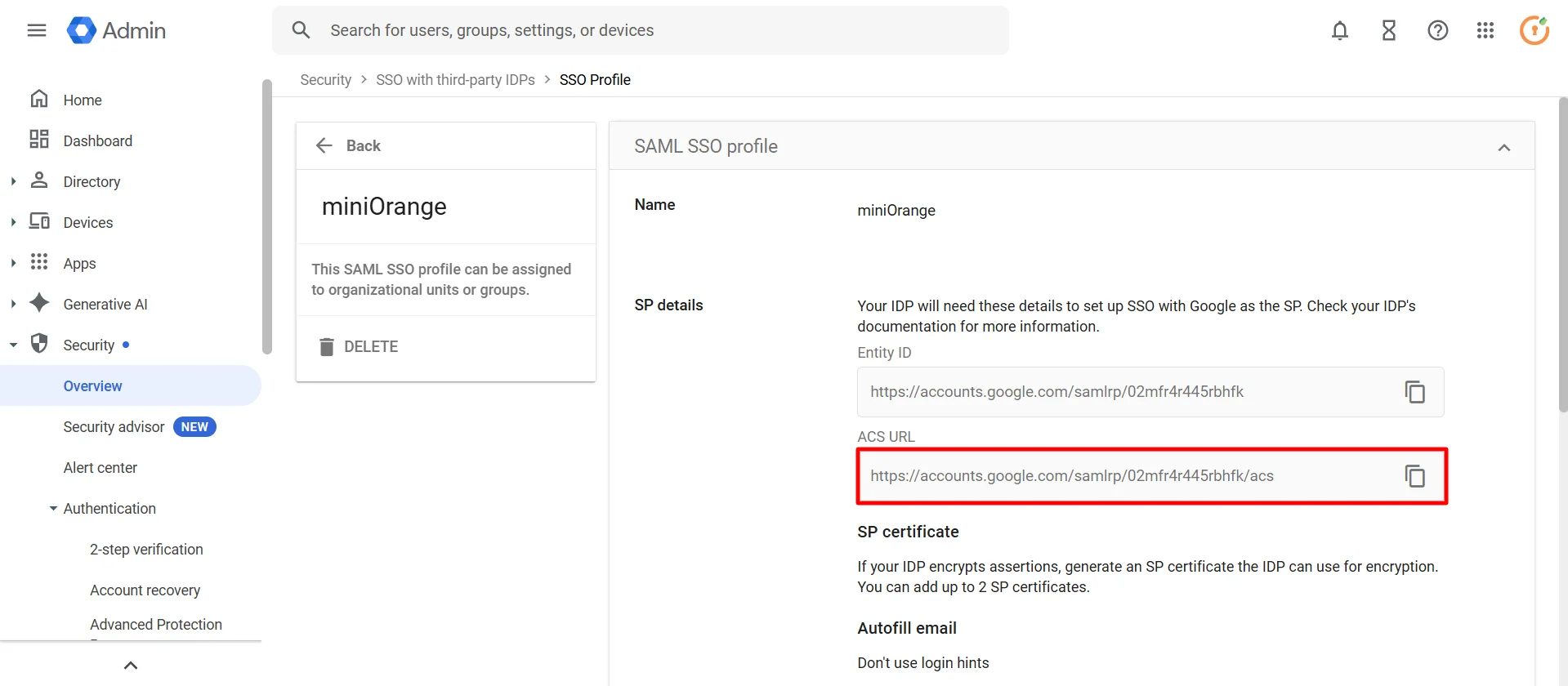Open Account recovery settings
Viewport: 1568px width, 686px height.
click(x=145, y=590)
